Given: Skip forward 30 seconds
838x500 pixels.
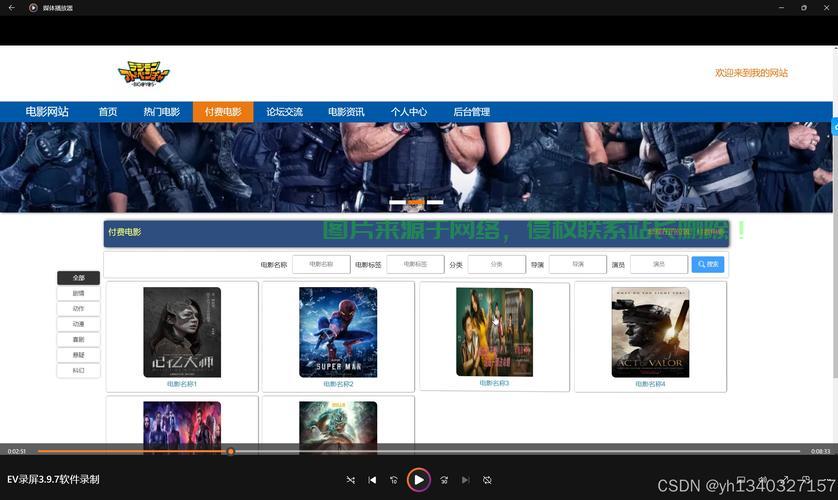Looking at the screenshot, I should pyautogui.click(x=444, y=480).
